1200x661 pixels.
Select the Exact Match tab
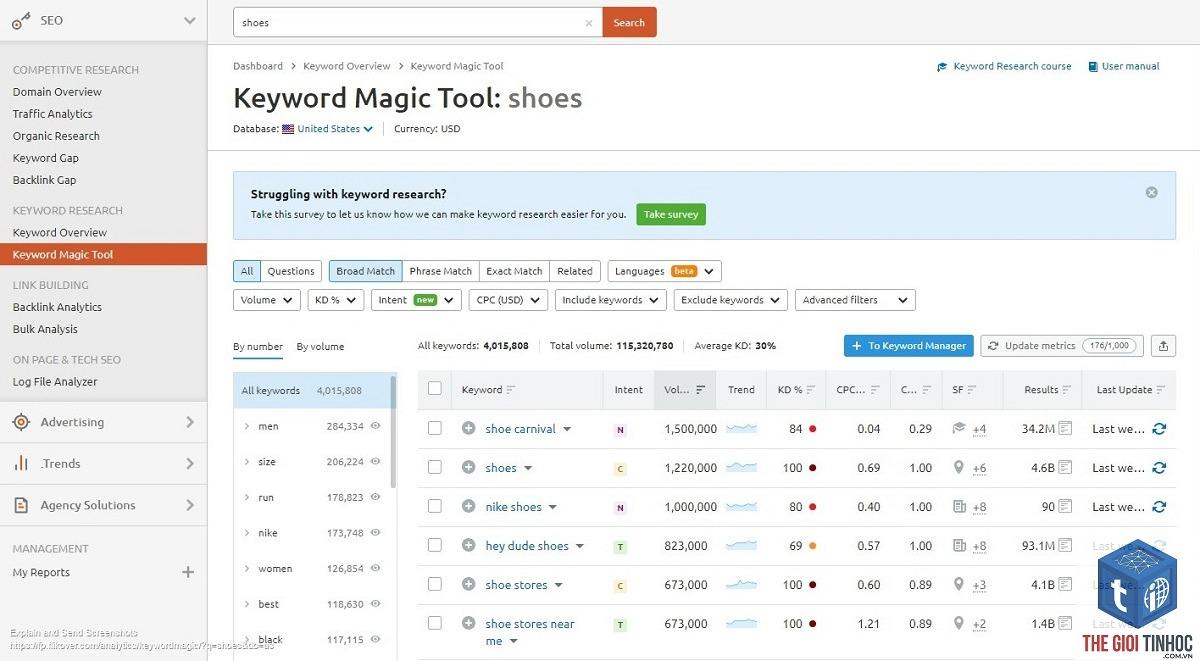[514, 271]
